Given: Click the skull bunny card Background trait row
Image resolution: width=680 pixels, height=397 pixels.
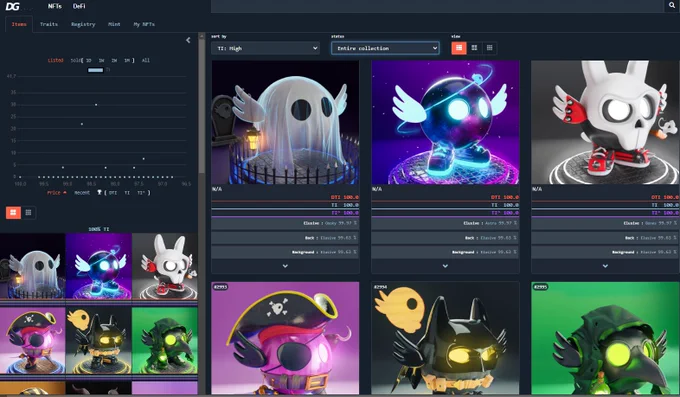Looking at the screenshot, I should (x=605, y=252).
